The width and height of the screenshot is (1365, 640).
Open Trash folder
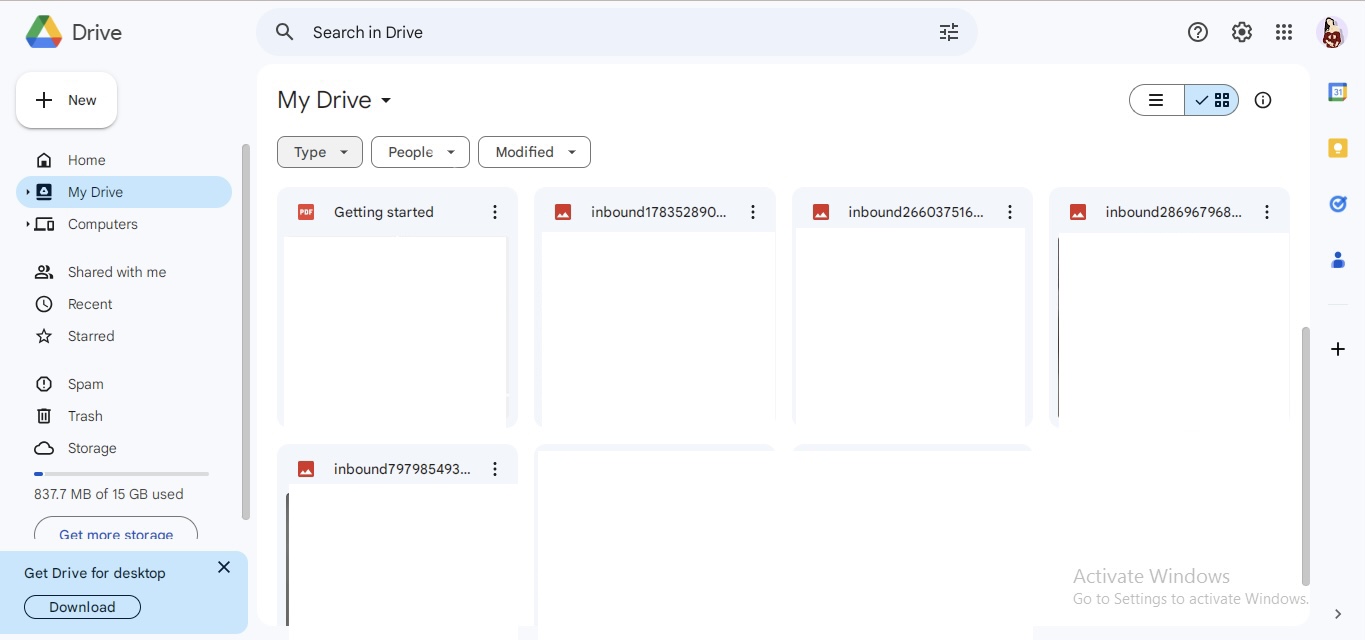tap(124, 416)
